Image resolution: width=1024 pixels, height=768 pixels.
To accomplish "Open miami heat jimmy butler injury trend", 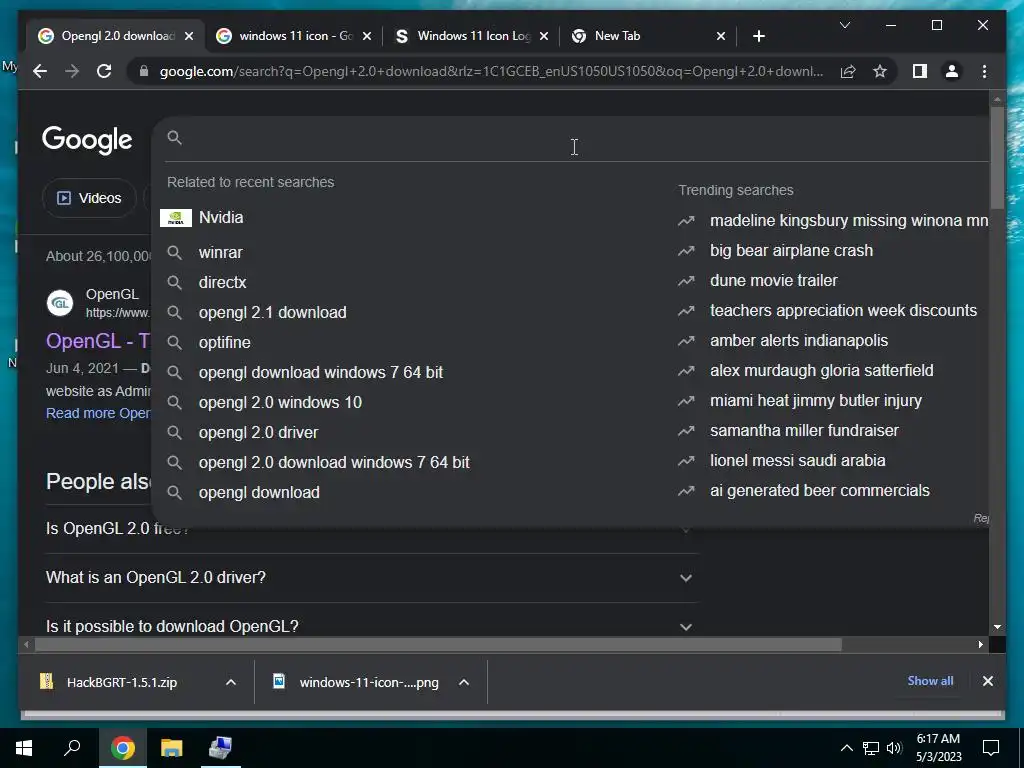I will click(833, 401).
